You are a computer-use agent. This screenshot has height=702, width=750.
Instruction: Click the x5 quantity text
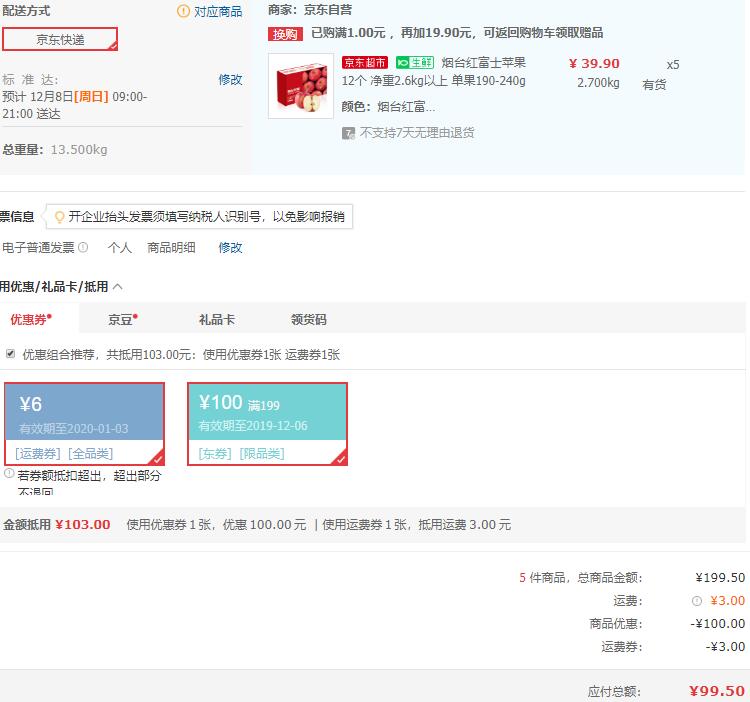(x=673, y=64)
